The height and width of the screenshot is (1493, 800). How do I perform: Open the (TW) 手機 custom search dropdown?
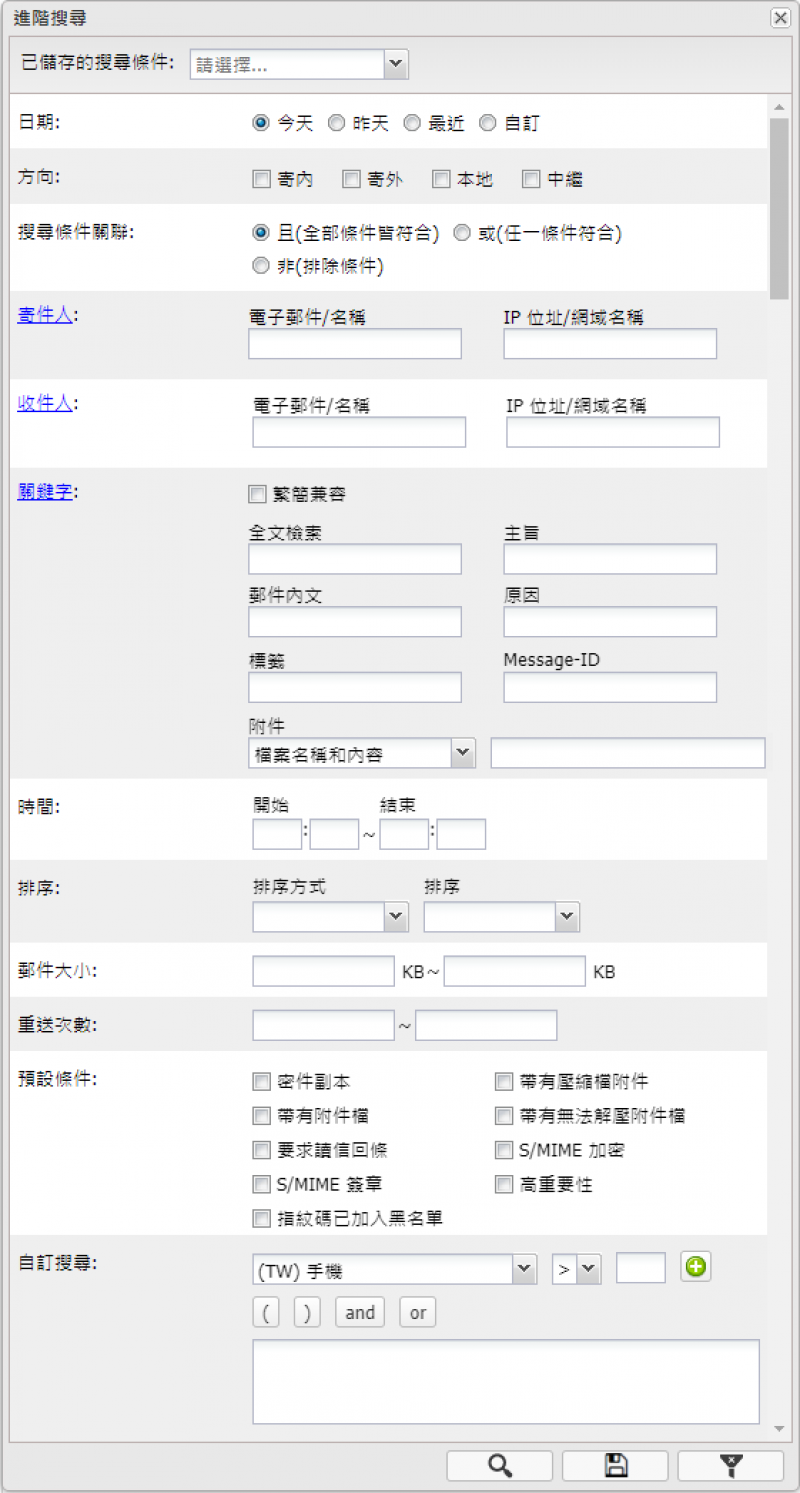pos(525,1270)
